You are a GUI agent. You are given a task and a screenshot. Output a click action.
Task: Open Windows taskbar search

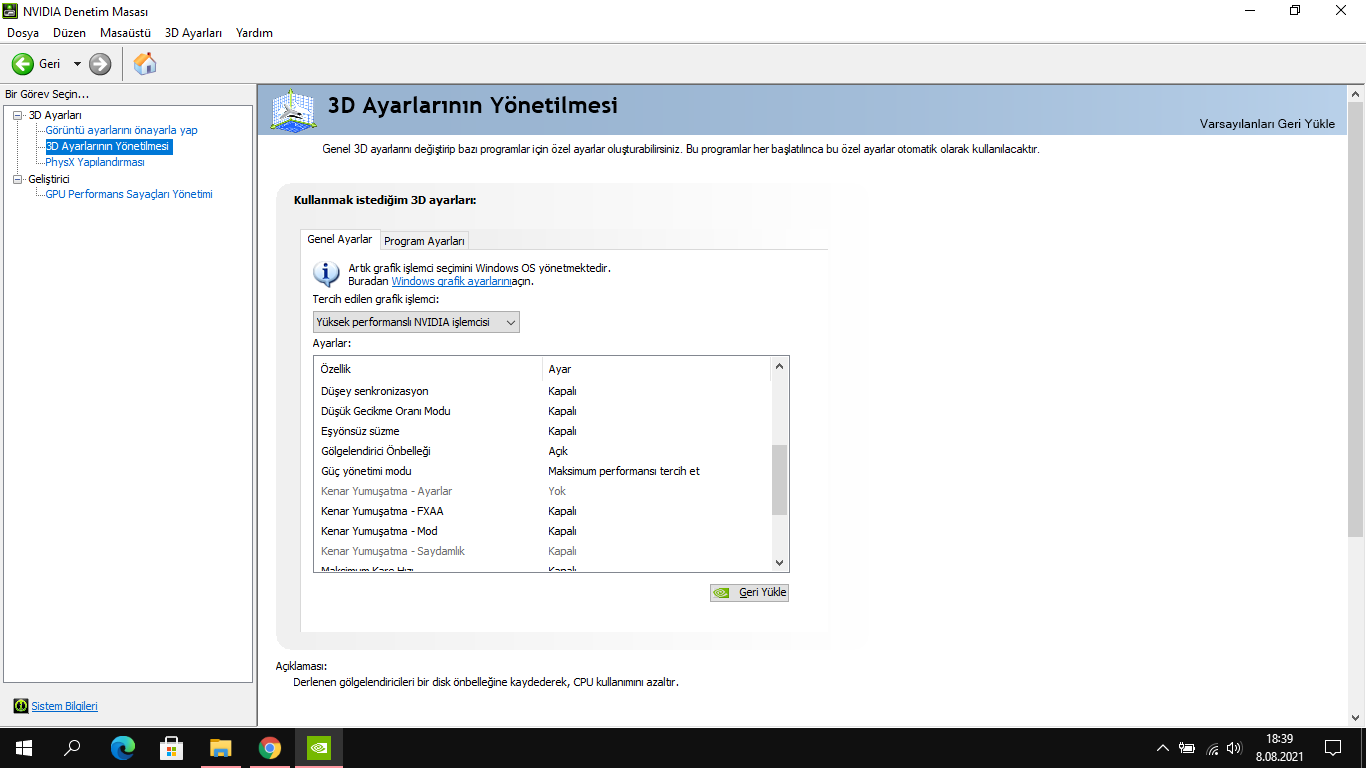[x=72, y=748]
